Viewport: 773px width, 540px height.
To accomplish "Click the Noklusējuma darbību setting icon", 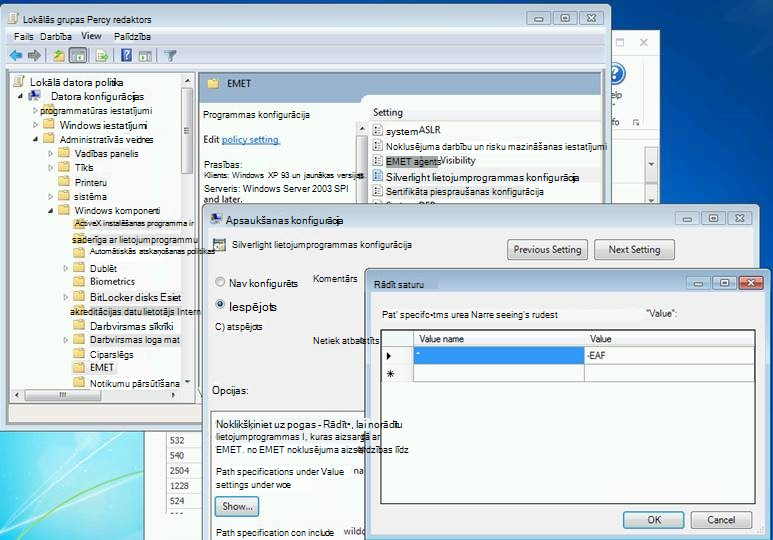I will tap(378, 145).
